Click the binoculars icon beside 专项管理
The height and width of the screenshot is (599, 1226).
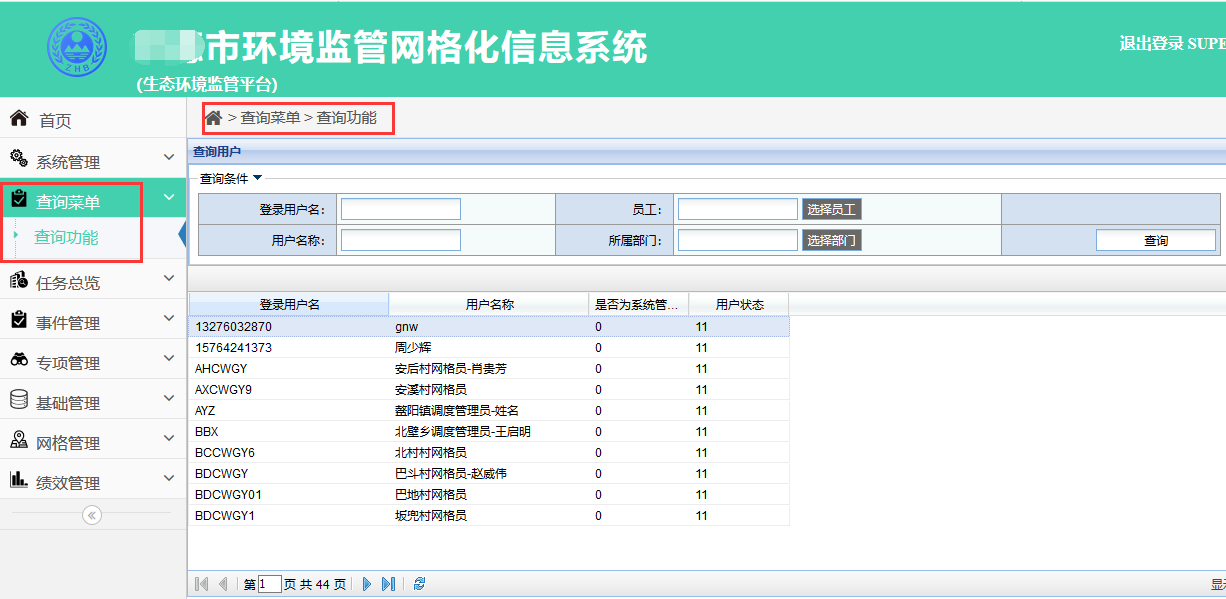tap(18, 360)
